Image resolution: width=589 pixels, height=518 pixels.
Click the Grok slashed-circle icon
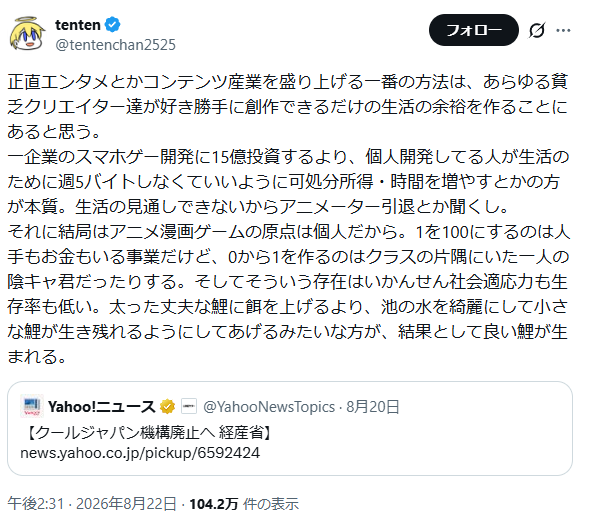[536, 30]
